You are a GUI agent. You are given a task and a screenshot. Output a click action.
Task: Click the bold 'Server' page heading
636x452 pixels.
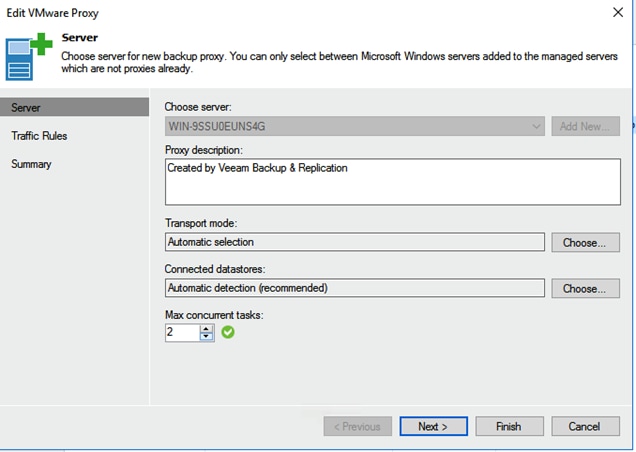80,38
